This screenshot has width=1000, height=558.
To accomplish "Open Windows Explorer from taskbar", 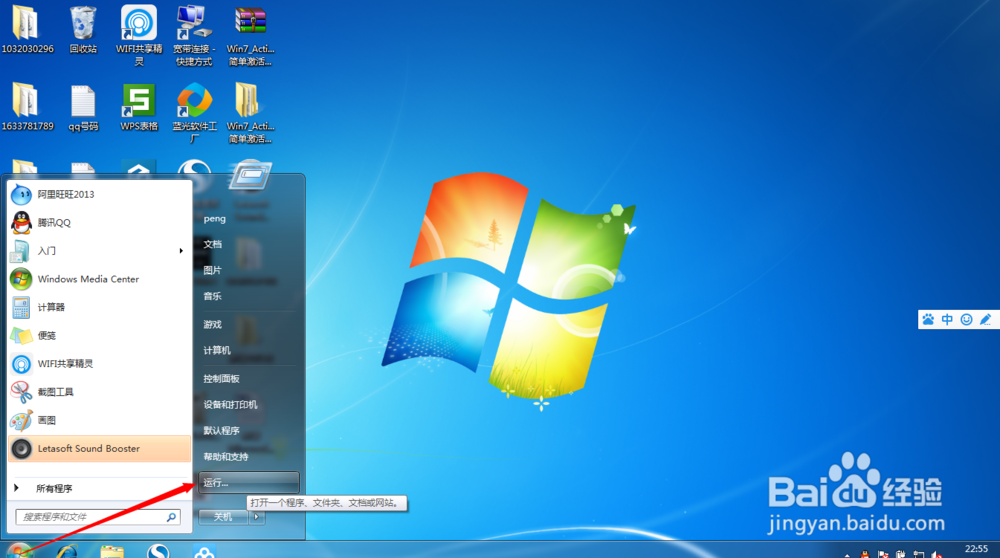I will point(112,551).
